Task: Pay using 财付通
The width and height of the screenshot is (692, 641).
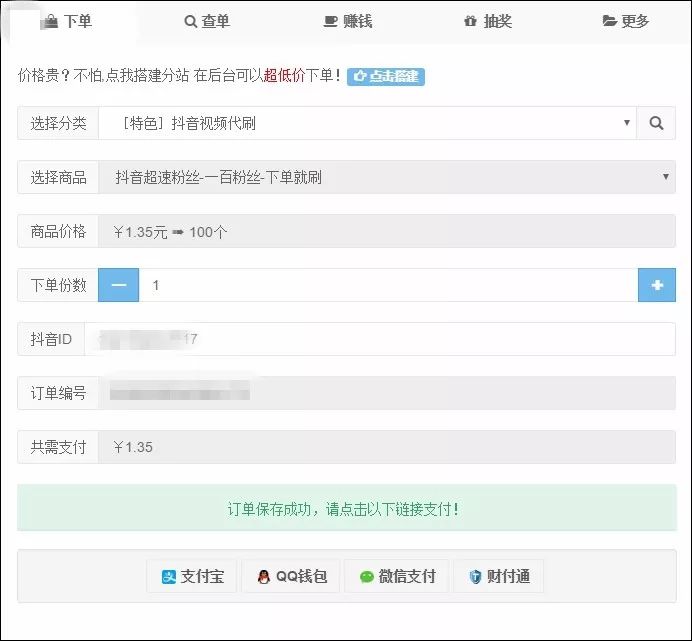Action: (x=499, y=576)
